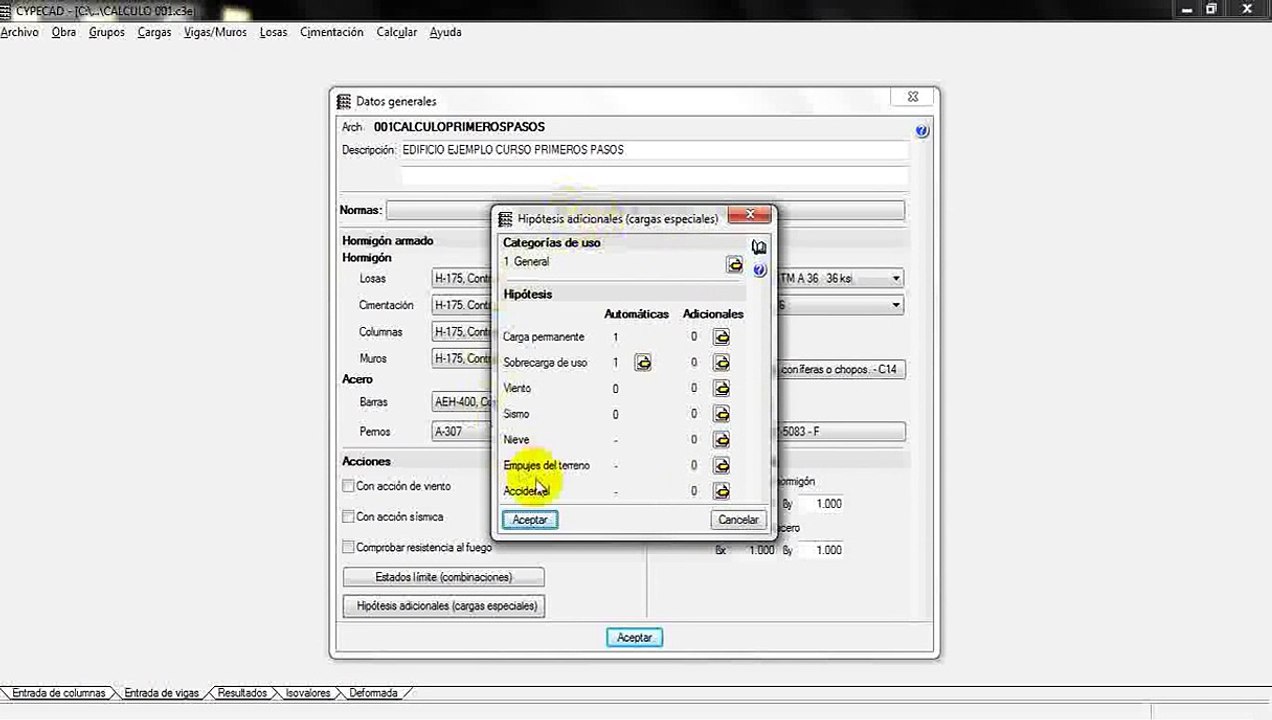The image size is (1272, 720).
Task: Enable Con acción sísmica
Action: pyautogui.click(x=348, y=517)
